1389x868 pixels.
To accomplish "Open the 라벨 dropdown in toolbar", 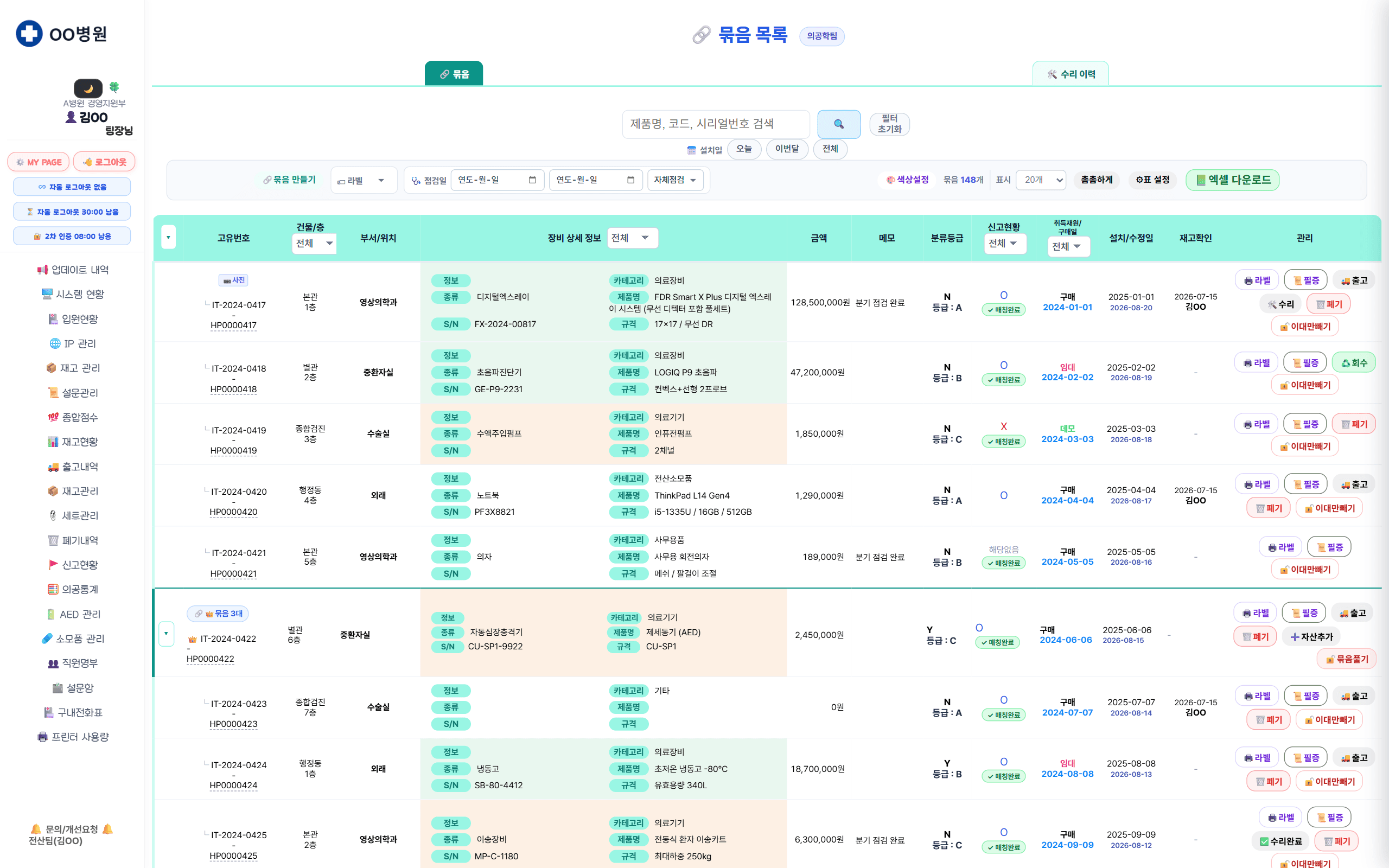I will point(364,180).
